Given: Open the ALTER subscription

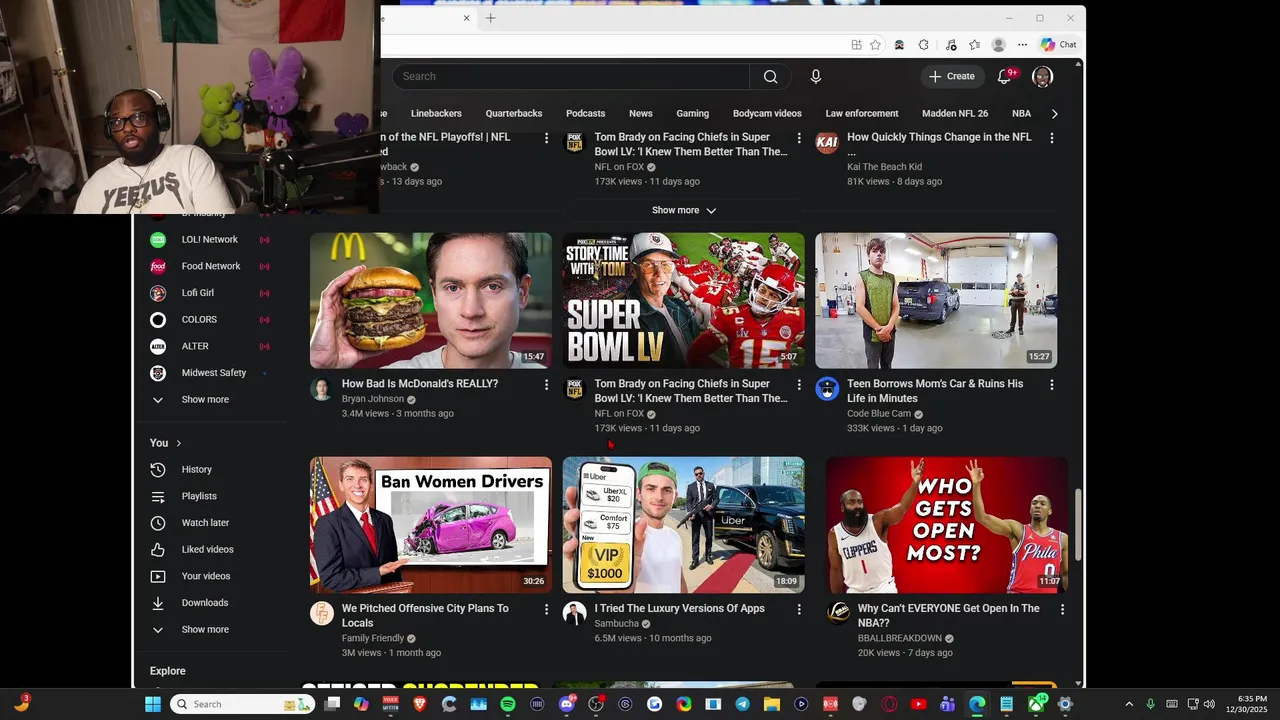Looking at the screenshot, I should click(x=195, y=346).
